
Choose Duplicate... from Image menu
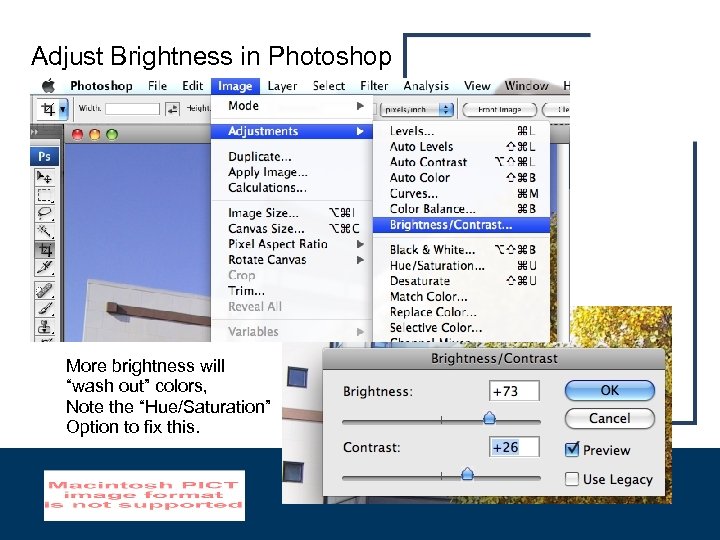[x=292, y=157]
